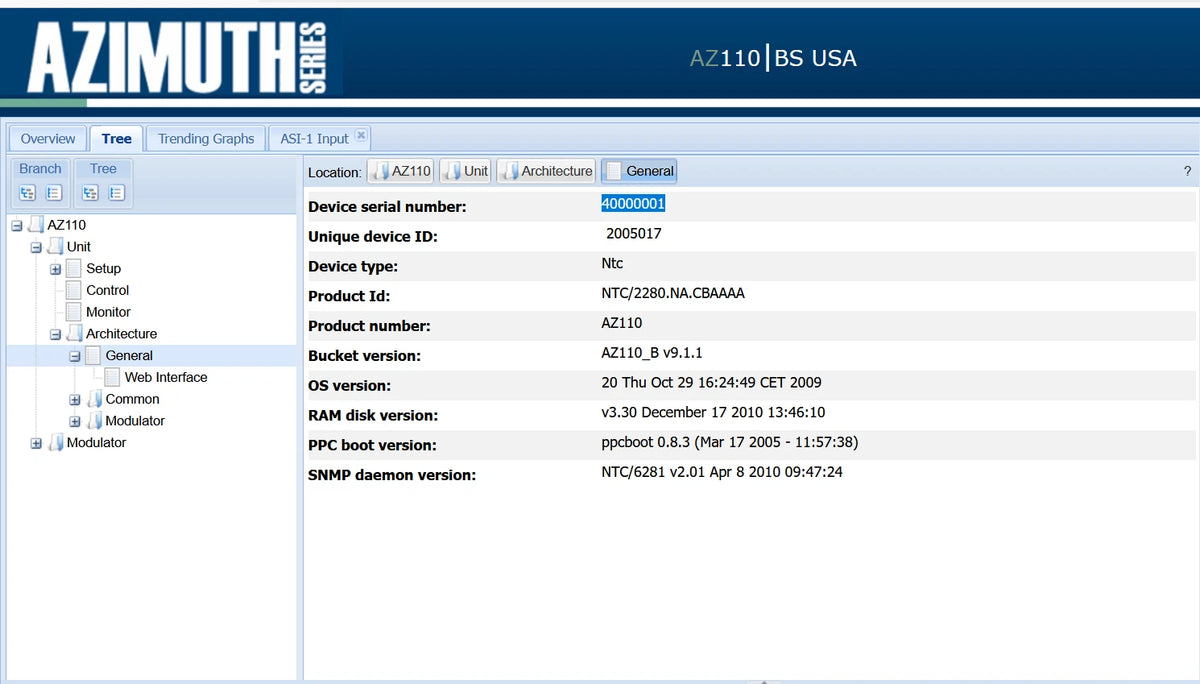The image size is (1200, 684).
Task: Select Setup label in the tree
Action: [103, 269]
